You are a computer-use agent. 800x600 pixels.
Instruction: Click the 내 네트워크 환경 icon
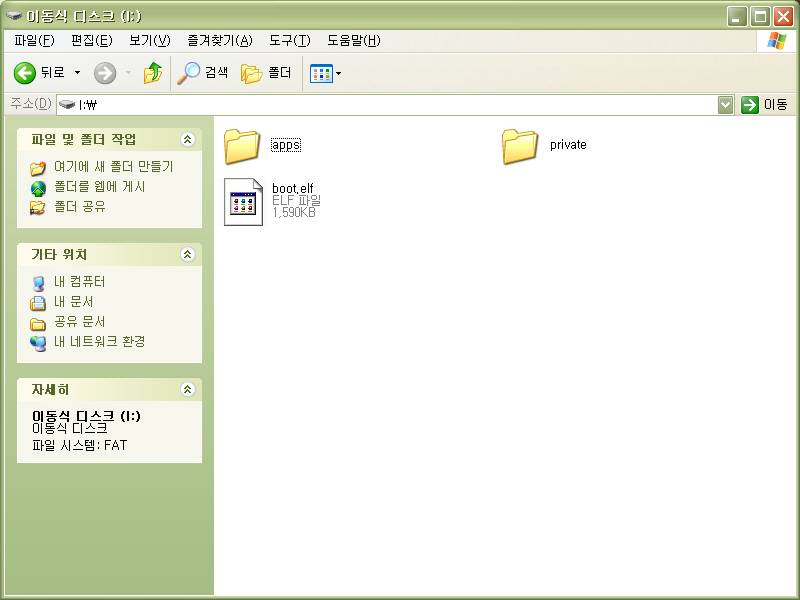click(x=38, y=343)
